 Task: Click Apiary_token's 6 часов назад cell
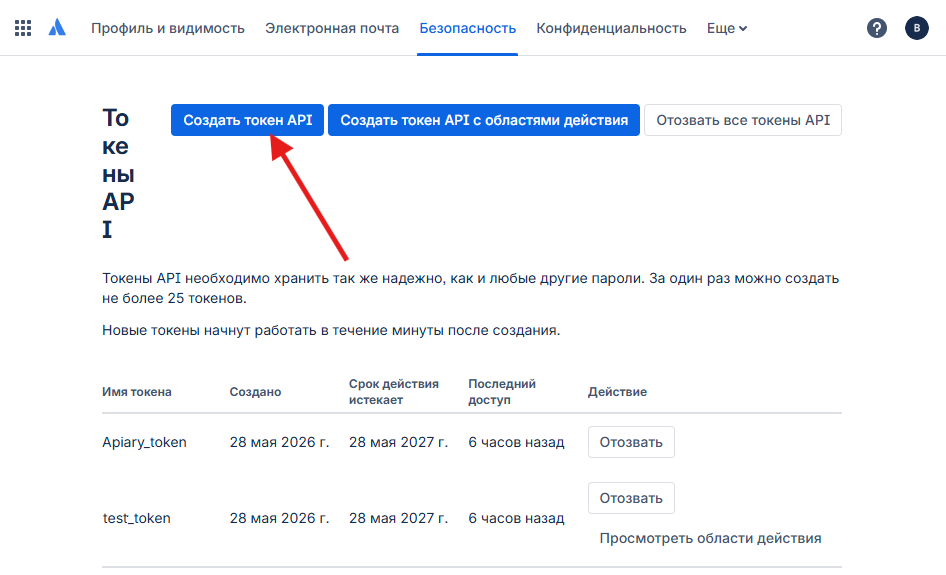(x=516, y=442)
